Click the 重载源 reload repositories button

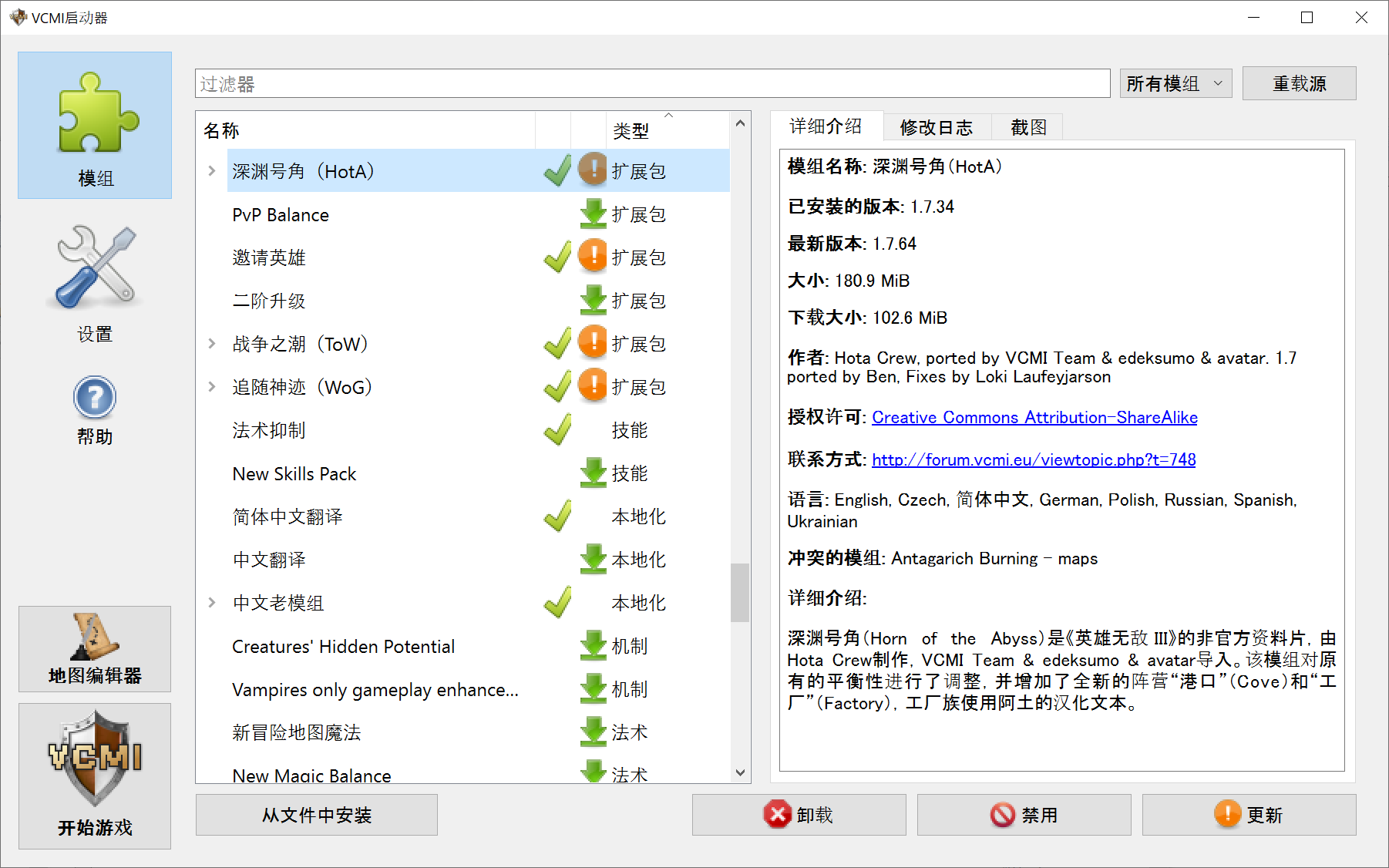[x=1299, y=83]
